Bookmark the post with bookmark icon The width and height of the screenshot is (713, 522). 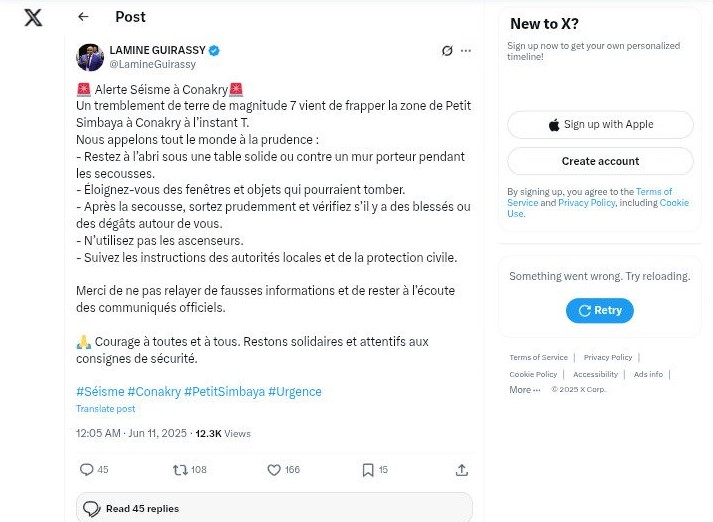coord(368,470)
